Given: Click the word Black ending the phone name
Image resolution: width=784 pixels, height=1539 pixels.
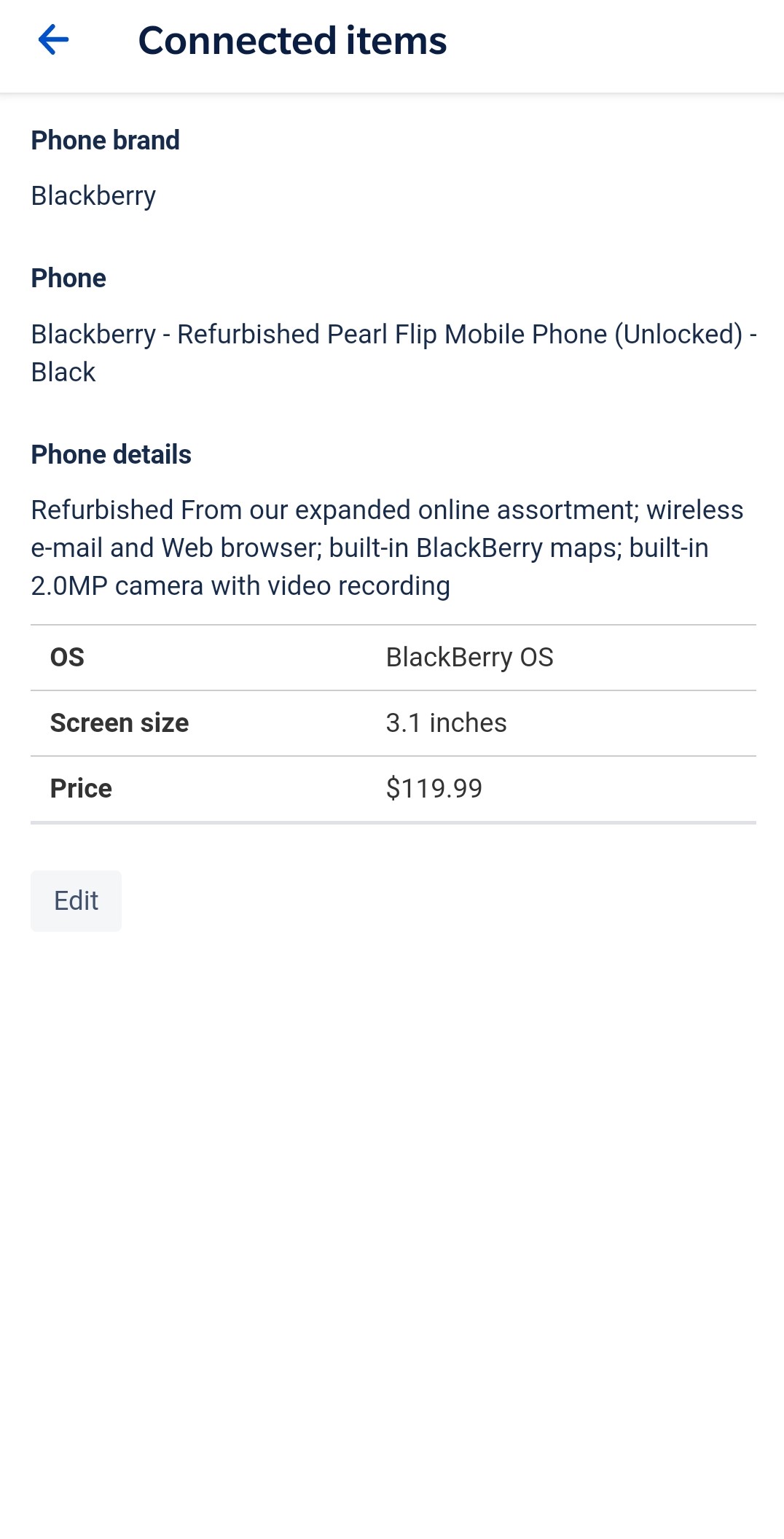Looking at the screenshot, I should 63,373.
